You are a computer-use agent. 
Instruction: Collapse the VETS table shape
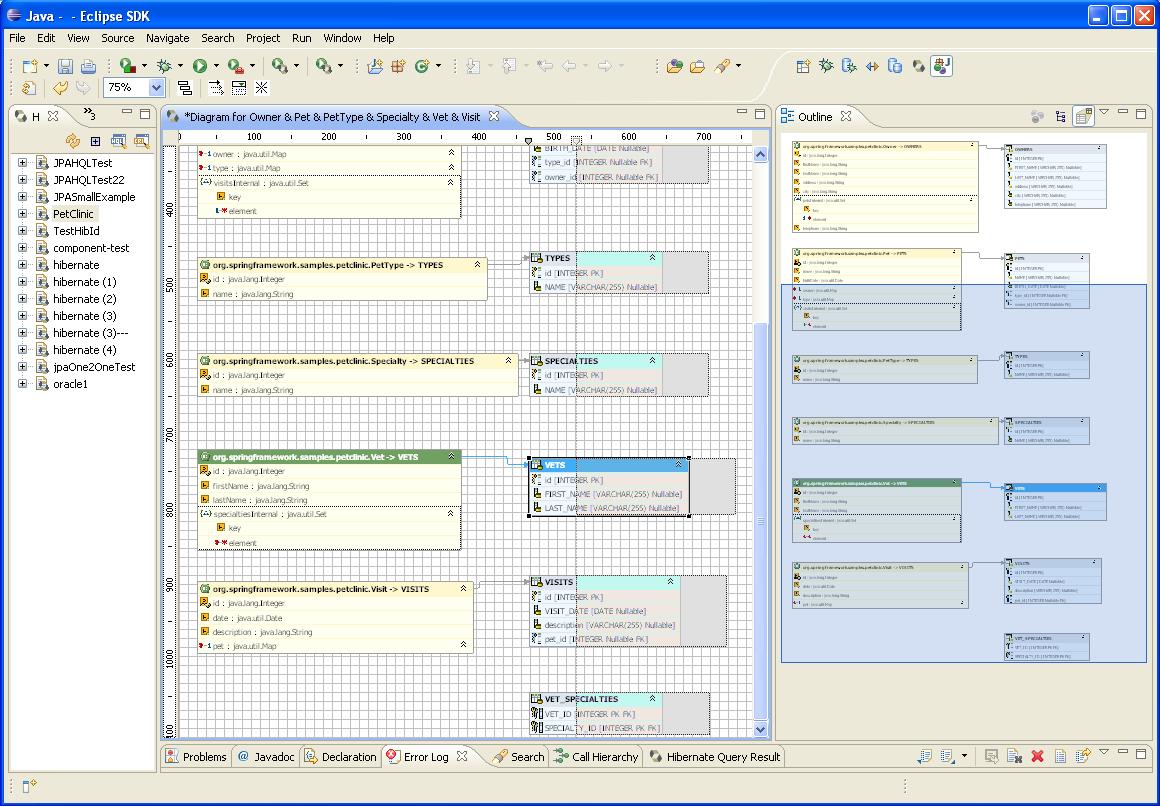coord(679,465)
